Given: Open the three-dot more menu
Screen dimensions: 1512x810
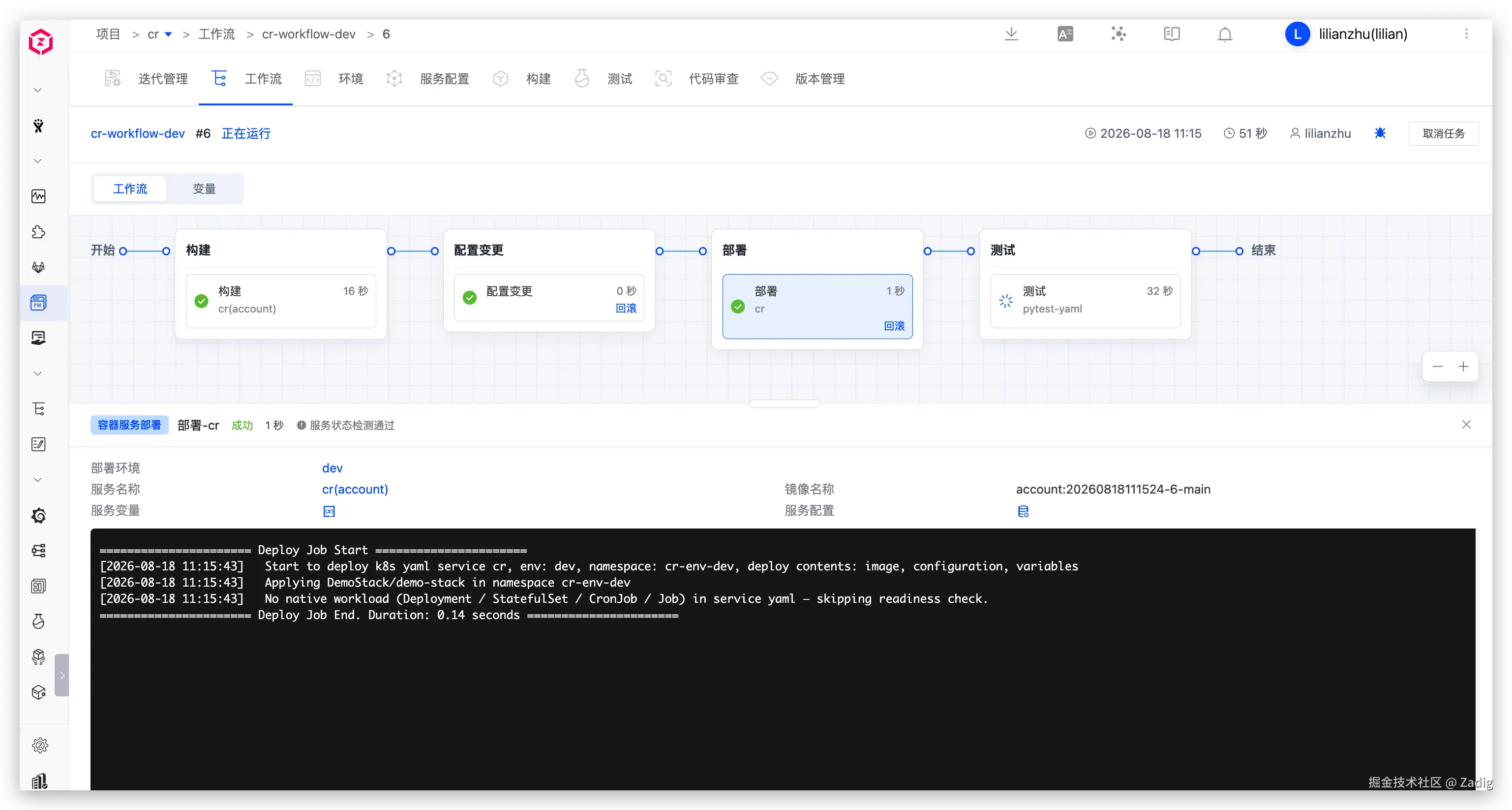Looking at the screenshot, I should pyautogui.click(x=1466, y=34).
